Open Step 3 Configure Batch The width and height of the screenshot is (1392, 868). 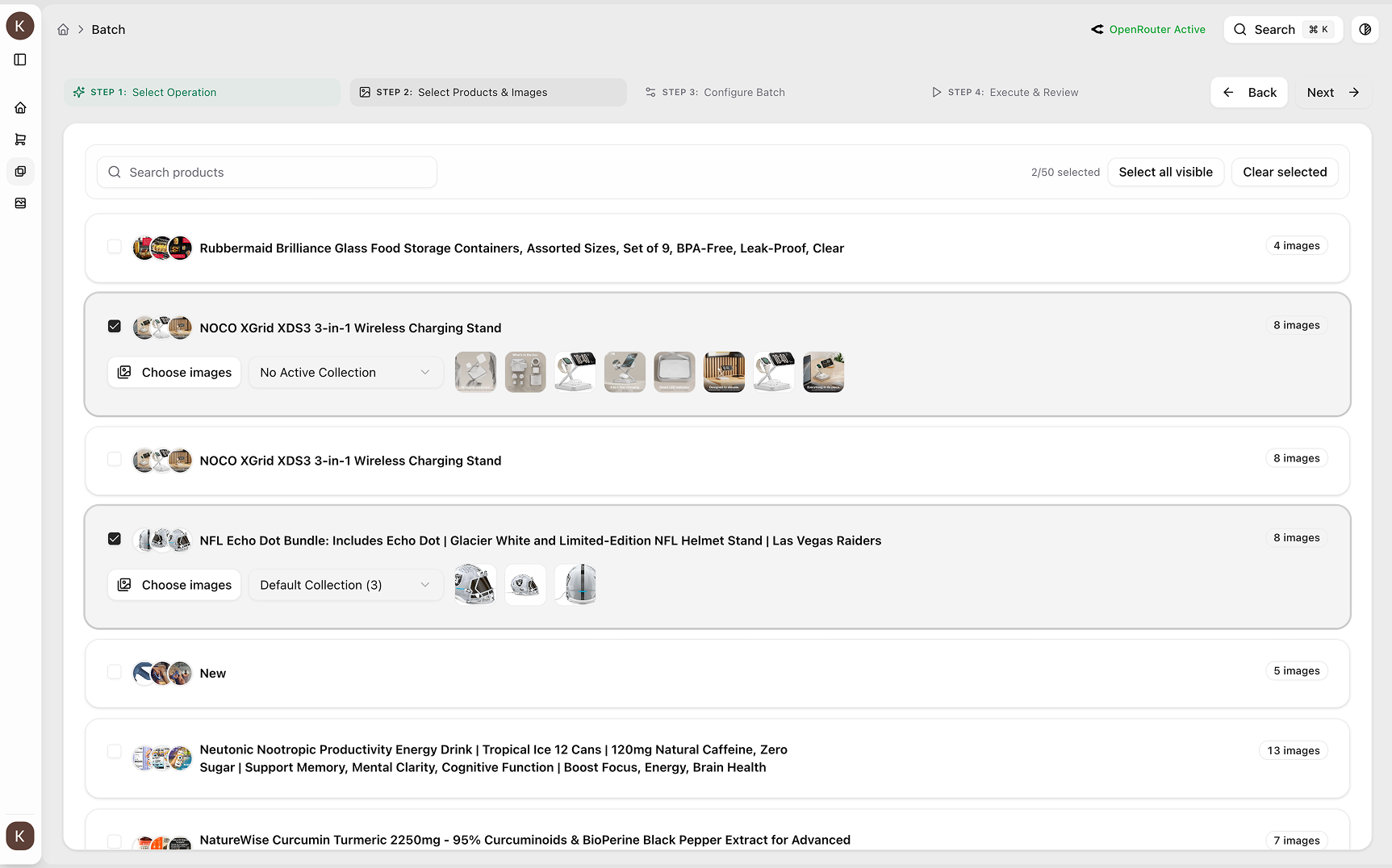click(715, 92)
